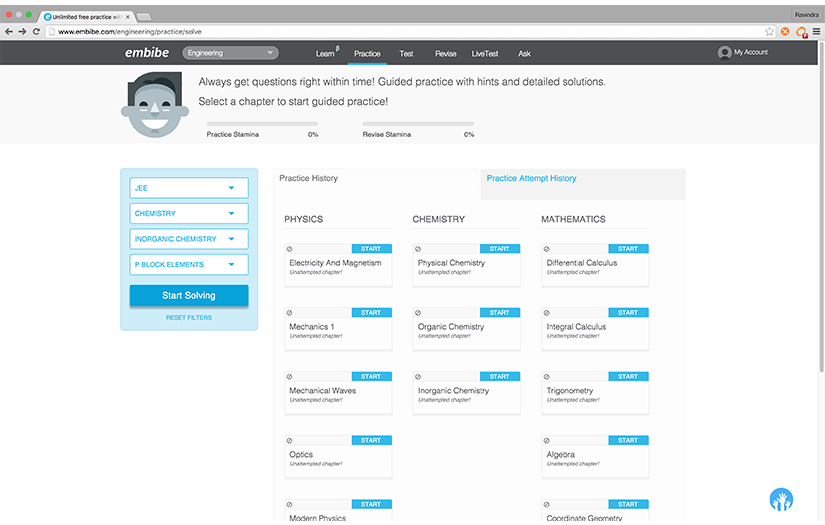Start the Algebra chapter
The image size is (825, 525).
pyautogui.click(x=628, y=440)
